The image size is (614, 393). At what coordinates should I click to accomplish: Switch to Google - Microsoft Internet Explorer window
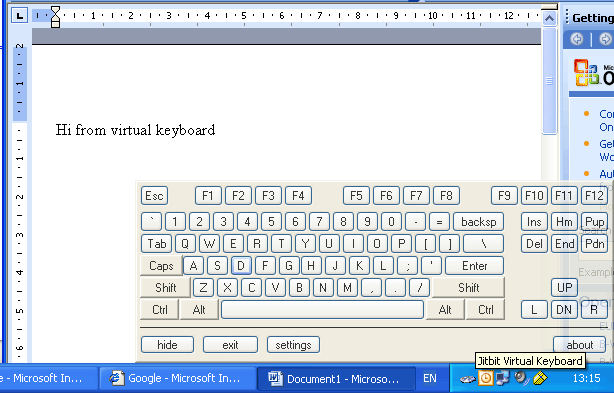tap(178, 379)
